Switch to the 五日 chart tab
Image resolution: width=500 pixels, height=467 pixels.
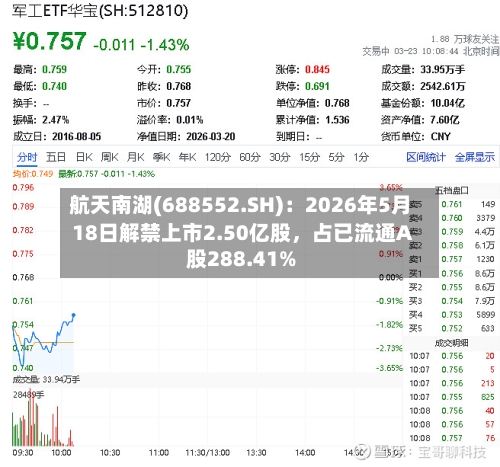click(x=56, y=157)
